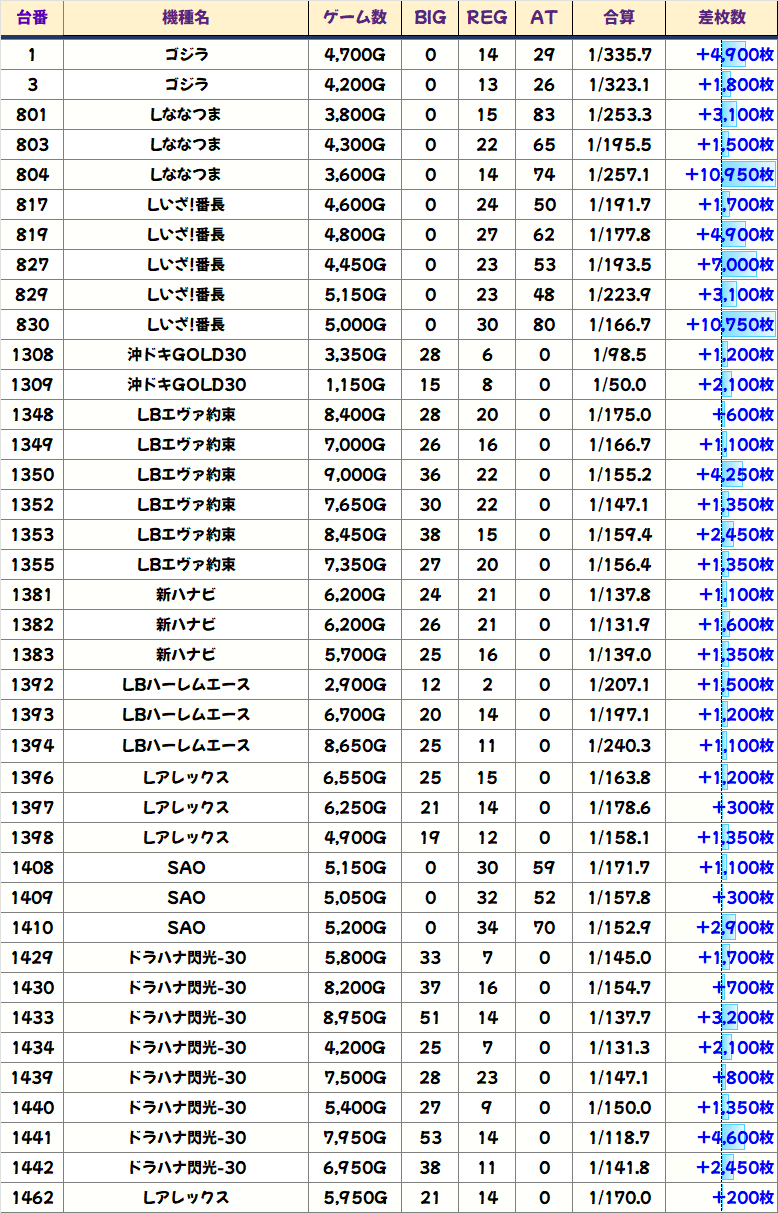Image resolution: width=778 pixels, height=1213 pixels.
Task: Click 5,050G games in row 1409
Action: coord(355,897)
